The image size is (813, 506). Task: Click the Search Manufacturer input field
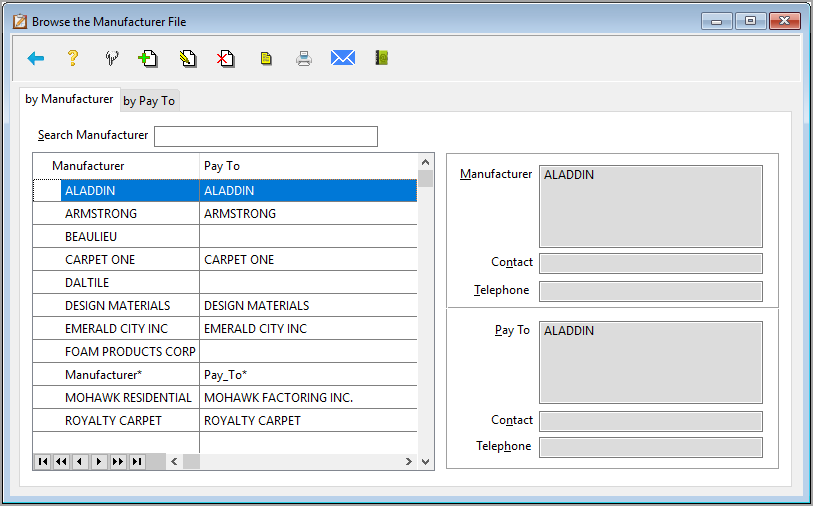point(266,136)
